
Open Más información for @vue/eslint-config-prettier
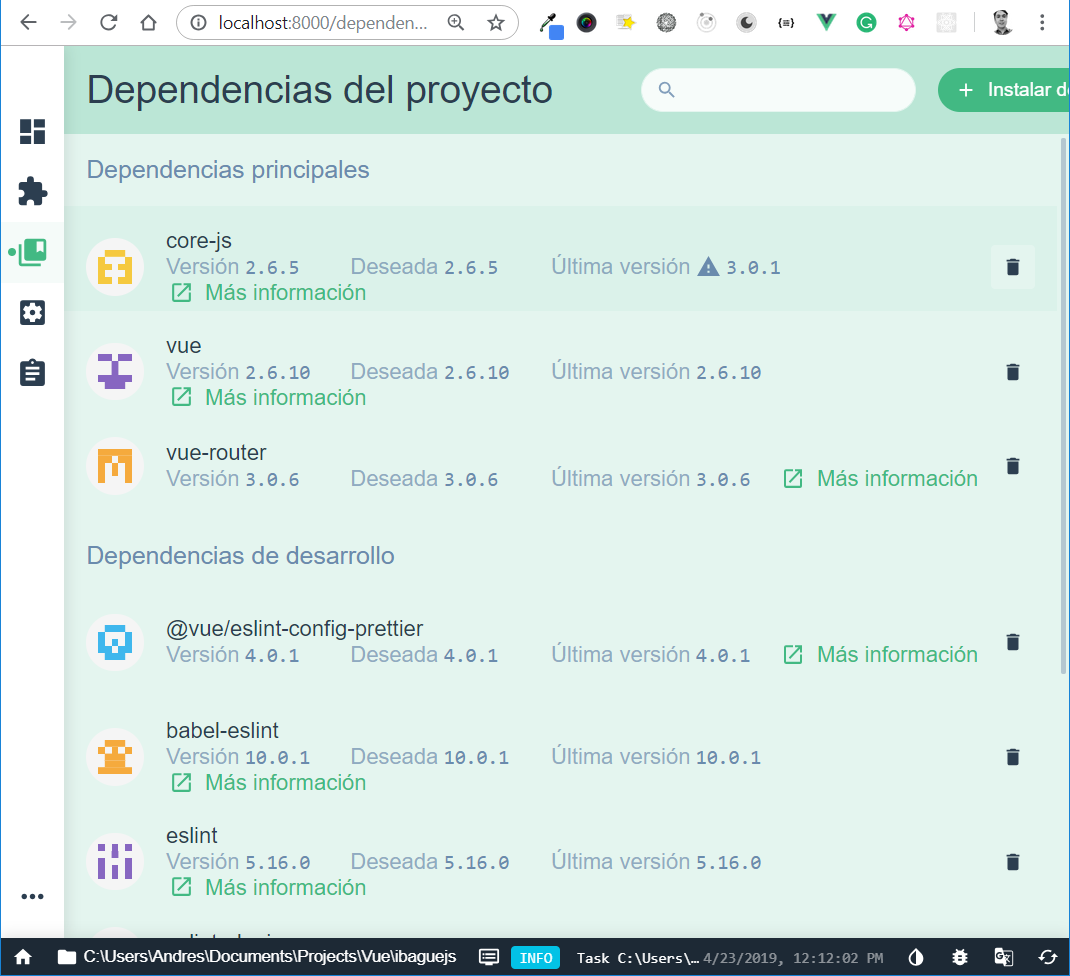pyautogui.click(x=880, y=655)
